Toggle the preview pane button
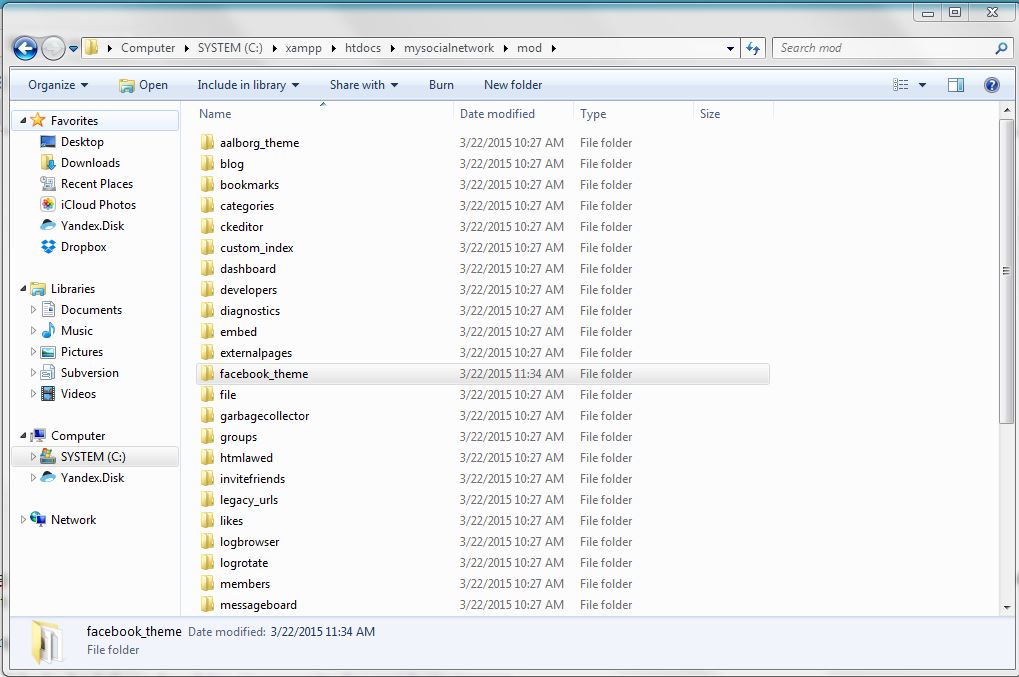1019x677 pixels. tap(955, 85)
